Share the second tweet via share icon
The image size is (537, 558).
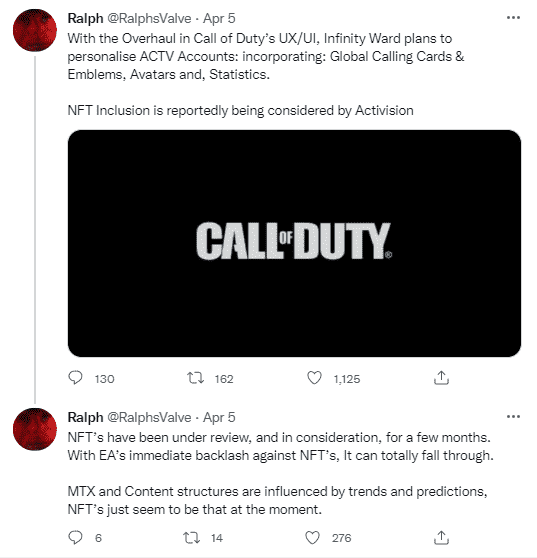point(441,538)
